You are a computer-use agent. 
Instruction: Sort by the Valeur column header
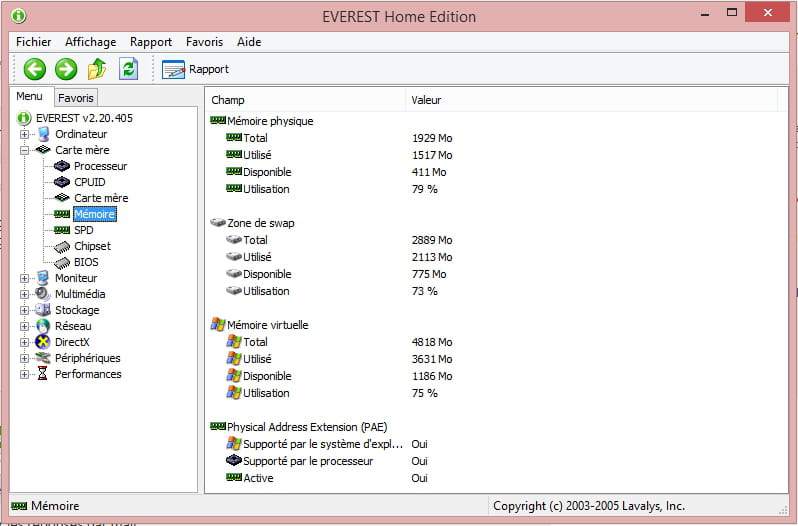591,100
